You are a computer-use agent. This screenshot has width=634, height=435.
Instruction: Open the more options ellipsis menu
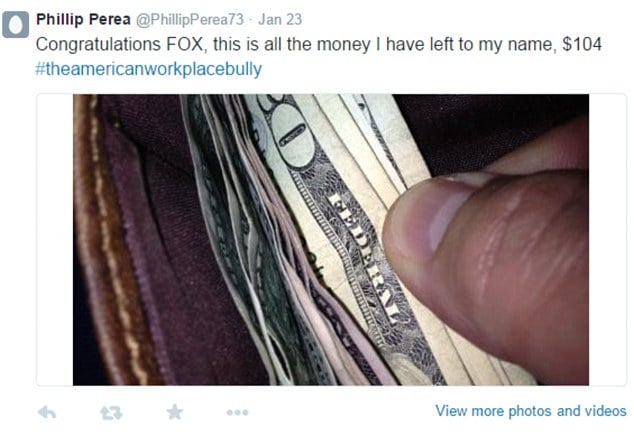tap(238, 413)
